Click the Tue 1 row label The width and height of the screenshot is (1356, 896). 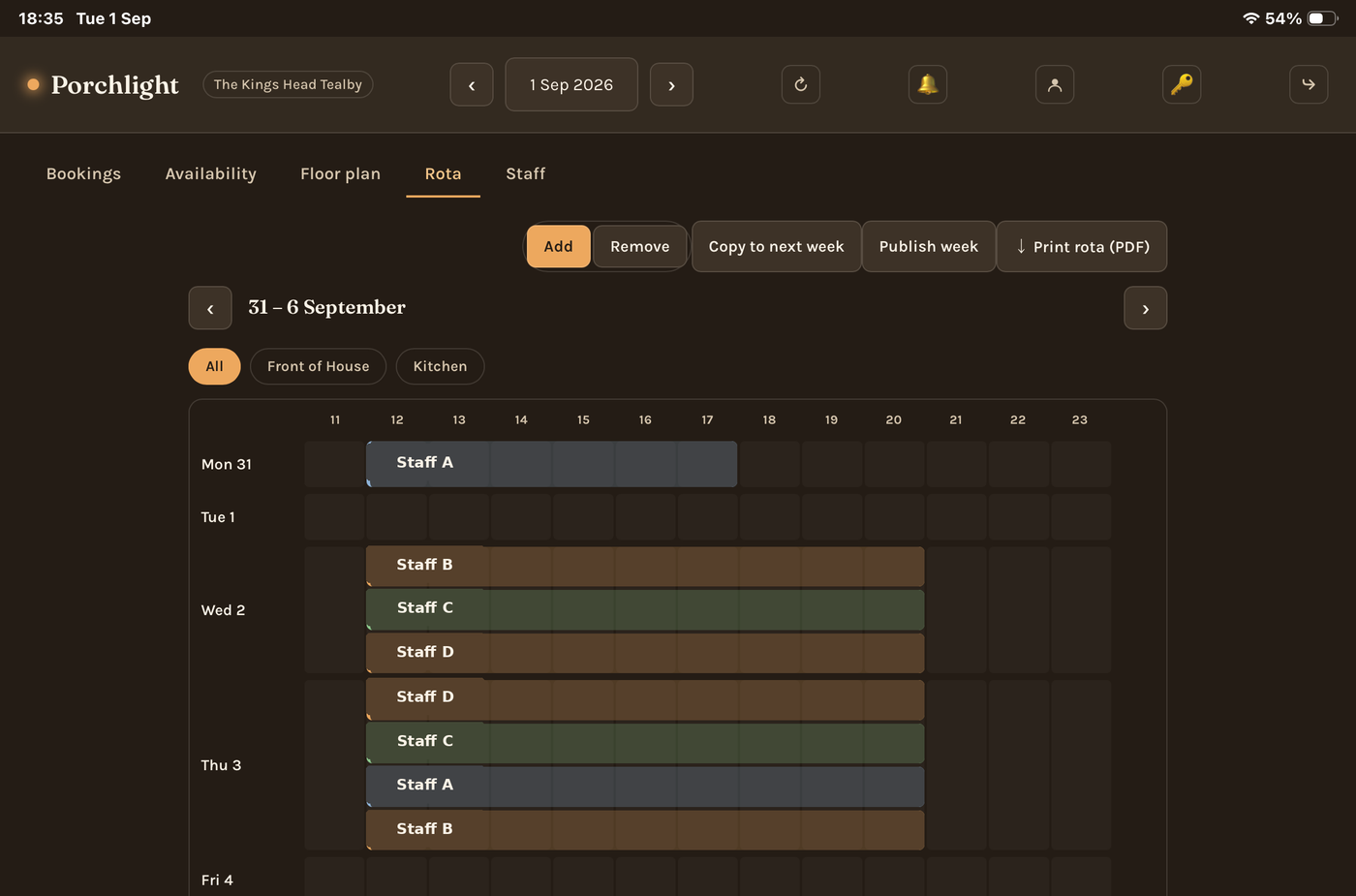(218, 517)
